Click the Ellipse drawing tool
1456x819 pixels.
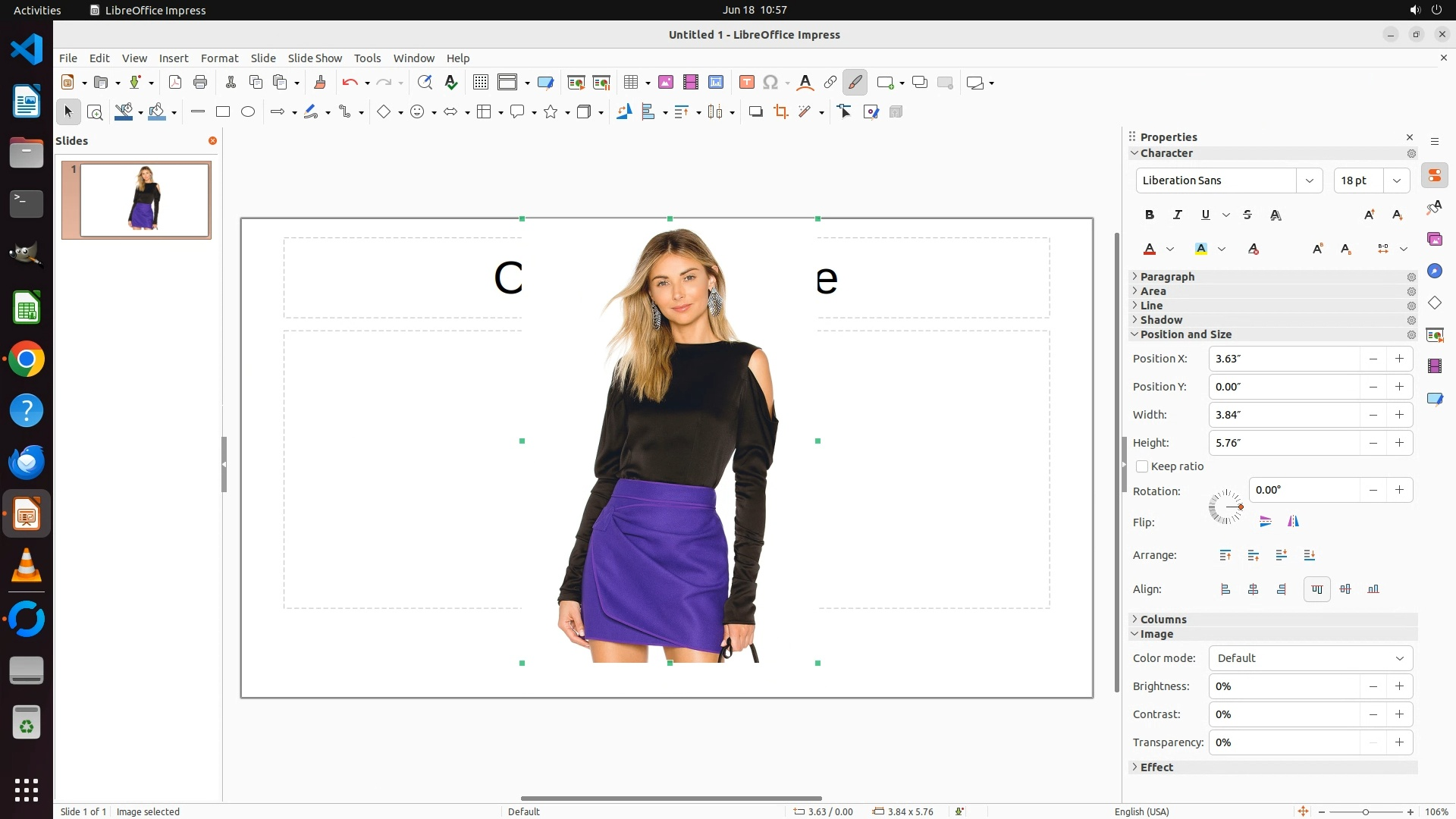[x=248, y=112]
